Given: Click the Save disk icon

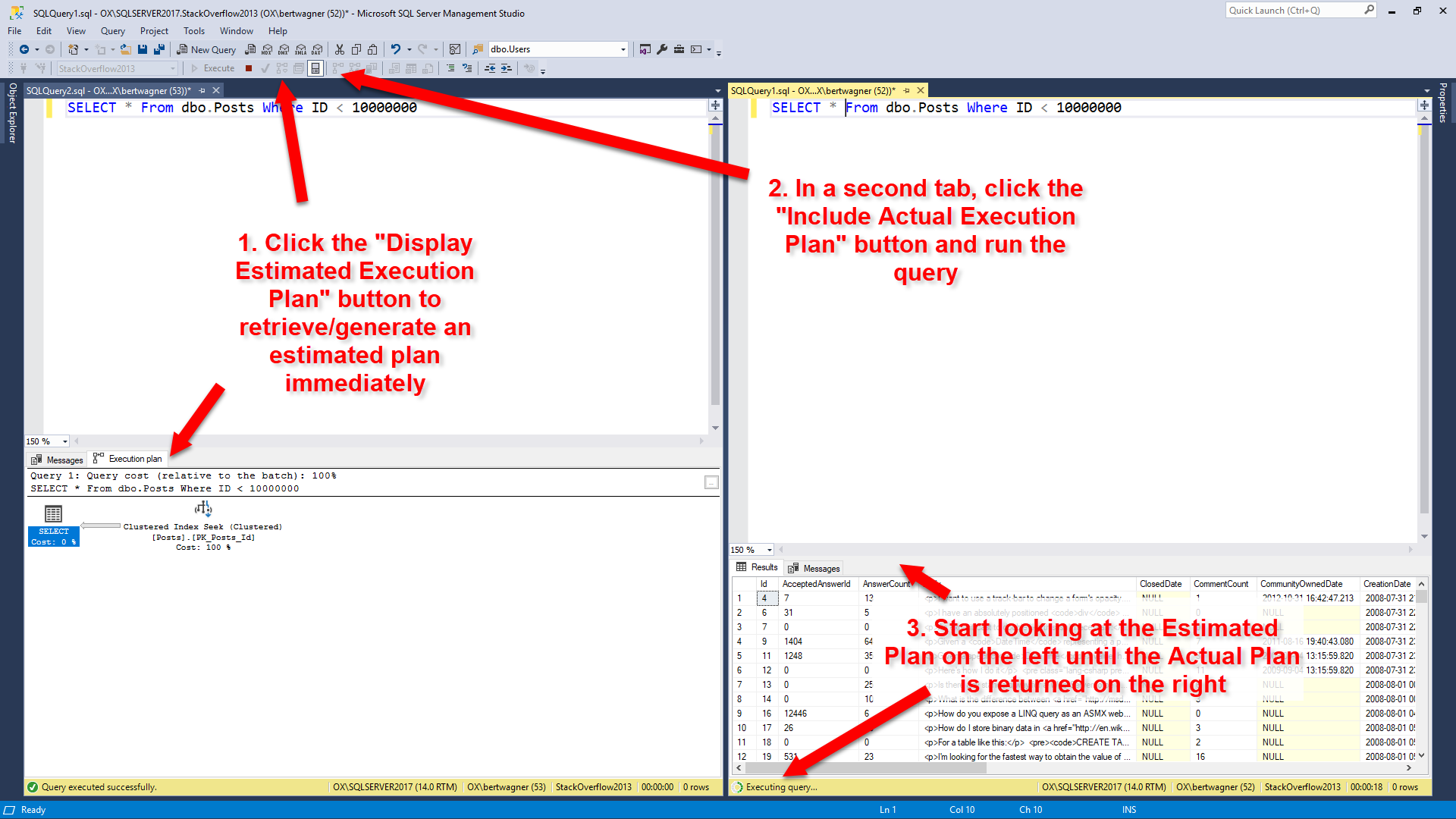Looking at the screenshot, I should pos(143,49).
